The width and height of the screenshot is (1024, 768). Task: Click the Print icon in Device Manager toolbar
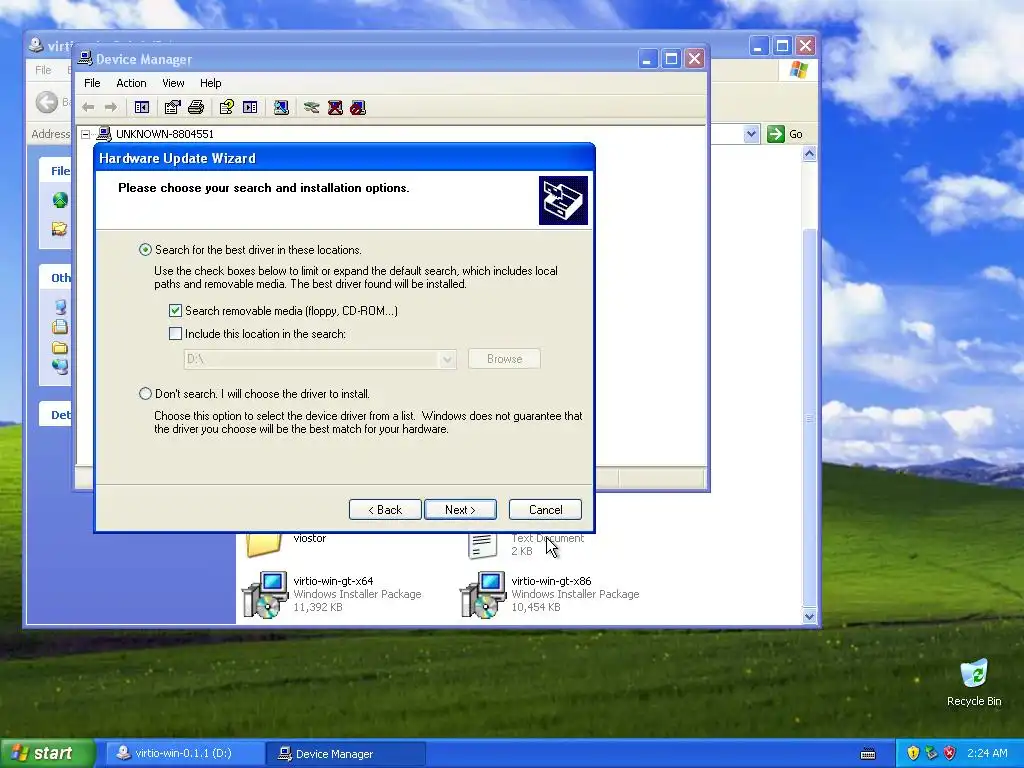point(196,107)
